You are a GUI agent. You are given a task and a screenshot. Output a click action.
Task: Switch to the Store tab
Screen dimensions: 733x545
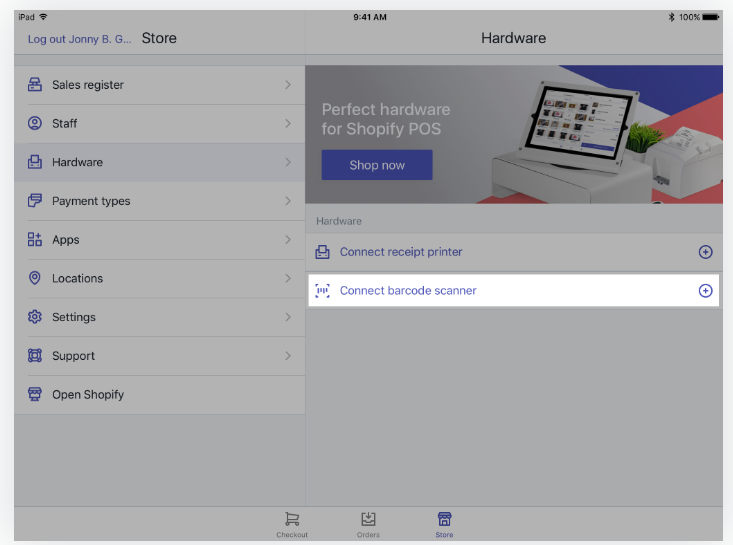pos(445,524)
